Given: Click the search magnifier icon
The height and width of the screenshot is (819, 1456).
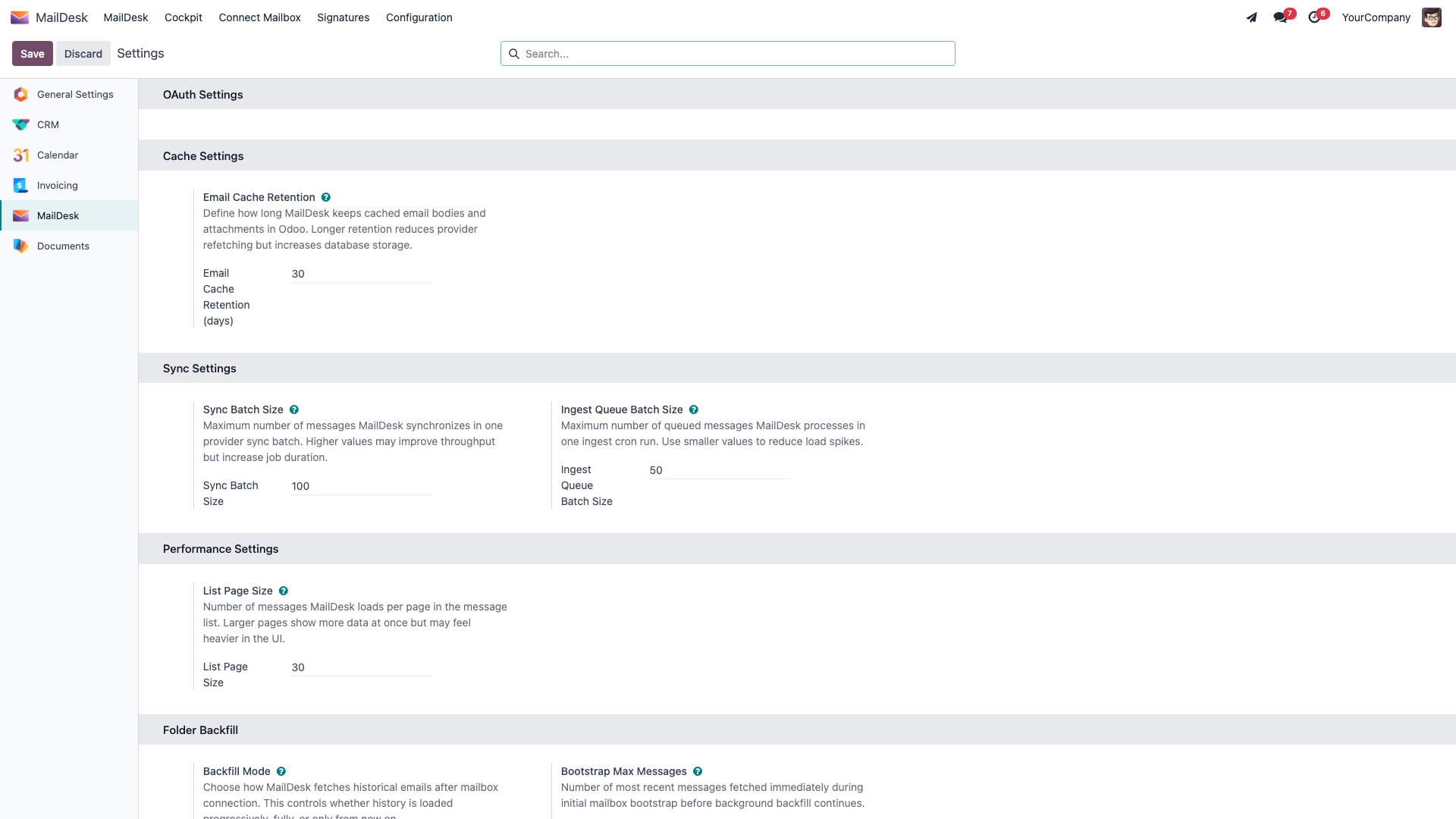Looking at the screenshot, I should point(513,54).
